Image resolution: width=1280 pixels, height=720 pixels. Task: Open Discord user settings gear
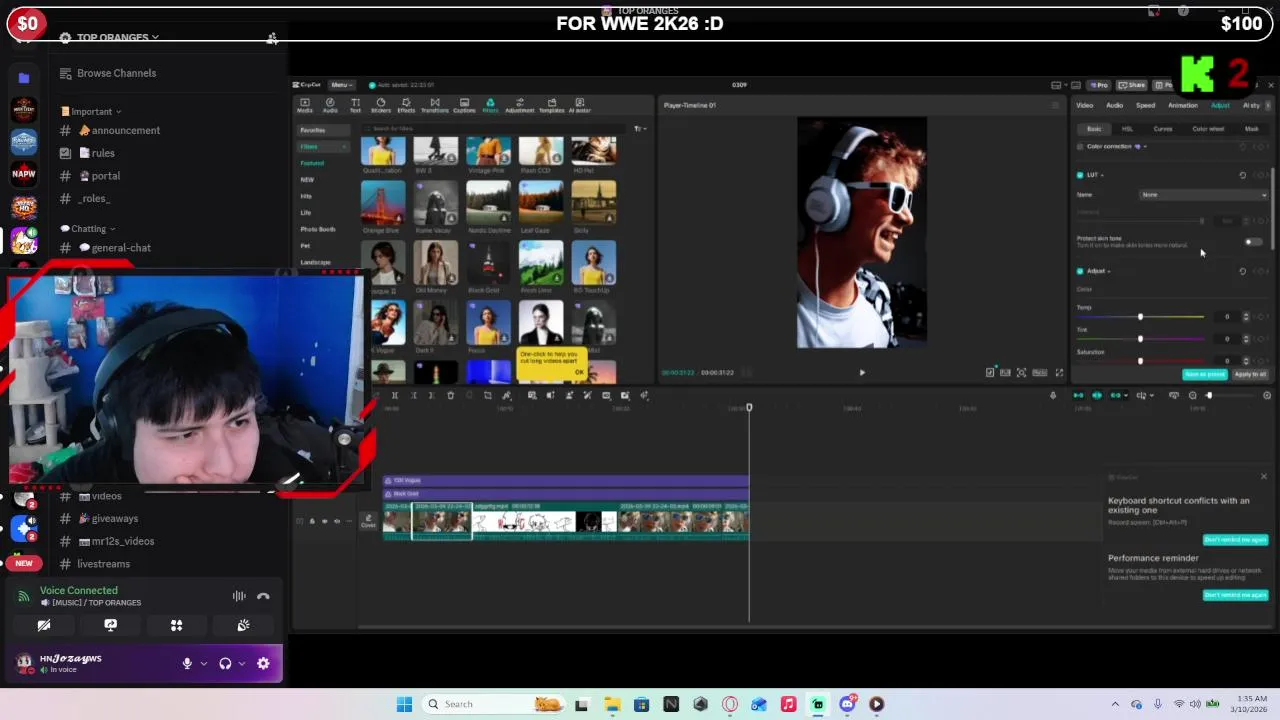click(263, 663)
